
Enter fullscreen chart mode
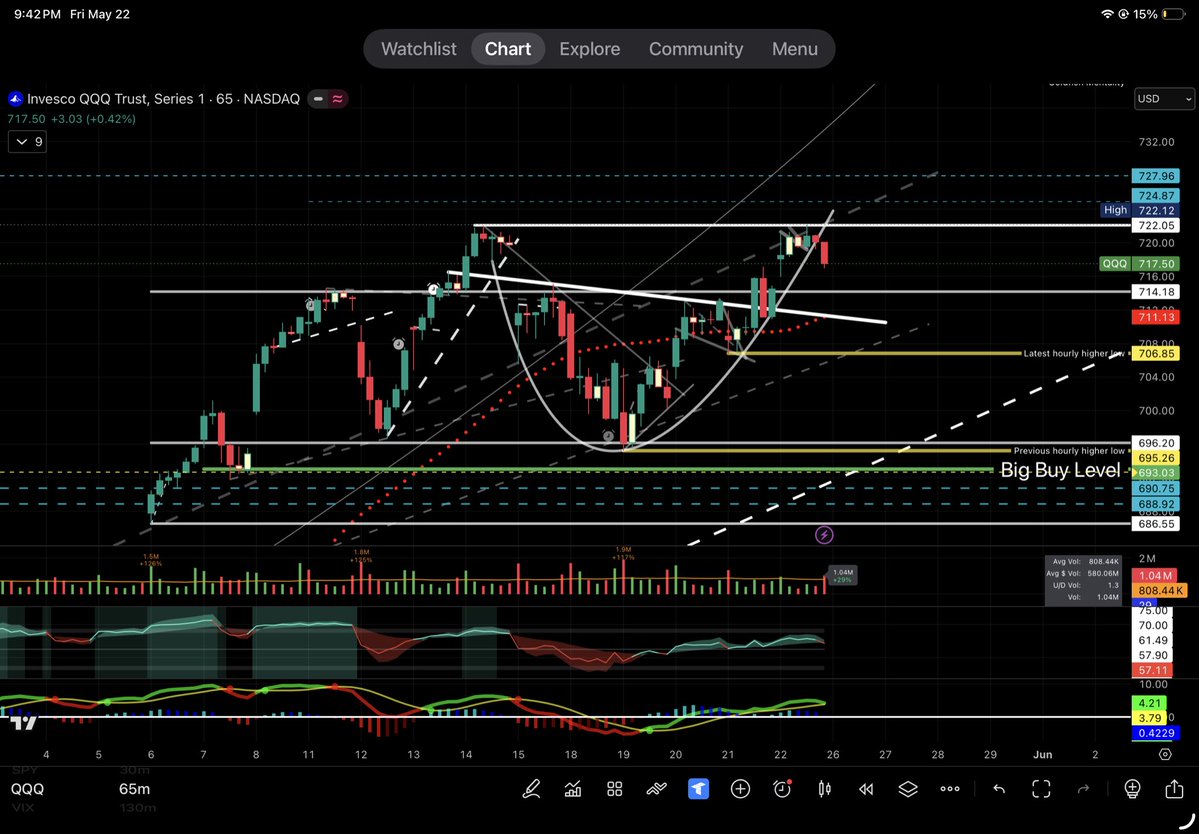1041,789
